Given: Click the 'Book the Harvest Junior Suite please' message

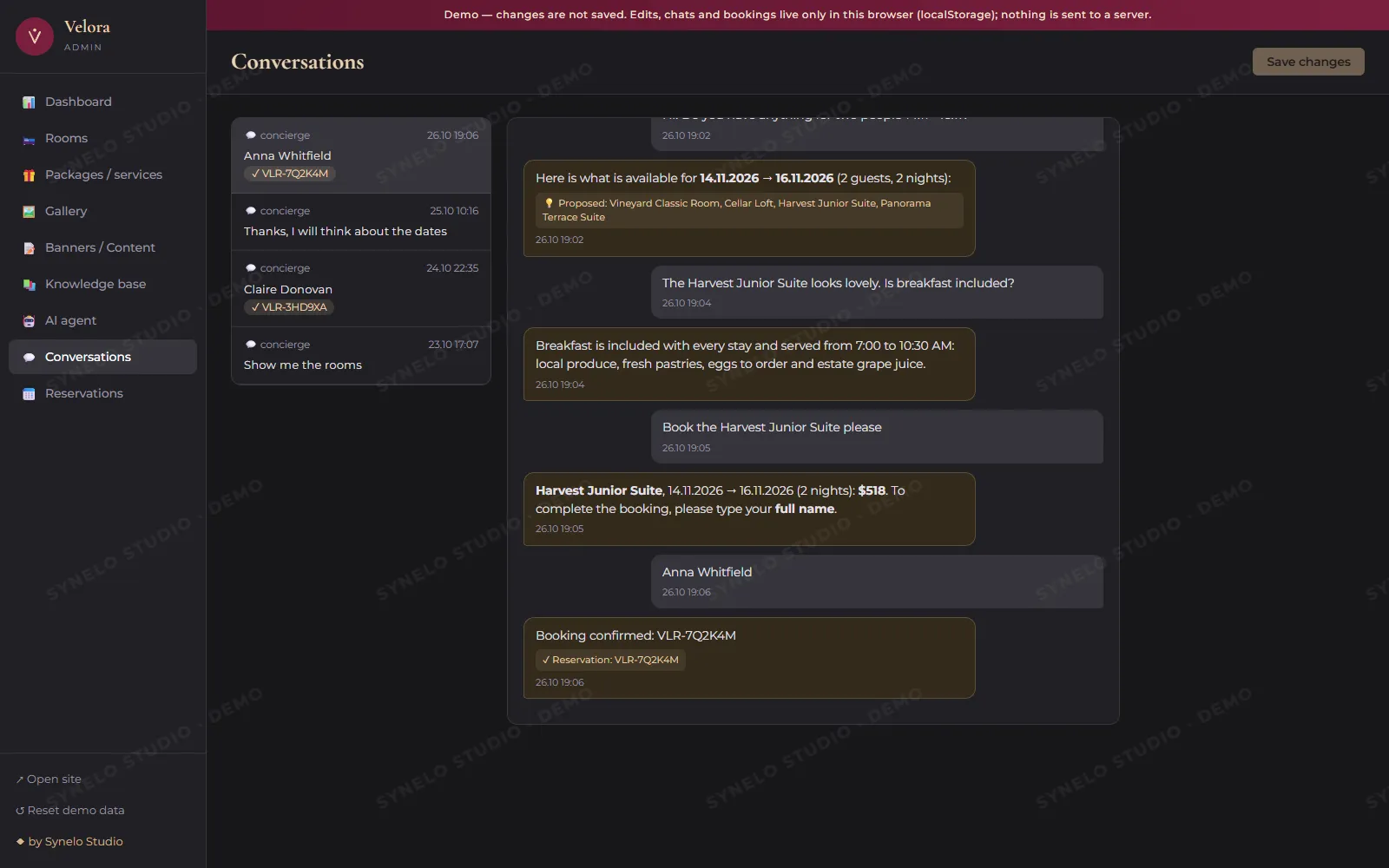Looking at the screenshot, I should (x=877, y=437).
